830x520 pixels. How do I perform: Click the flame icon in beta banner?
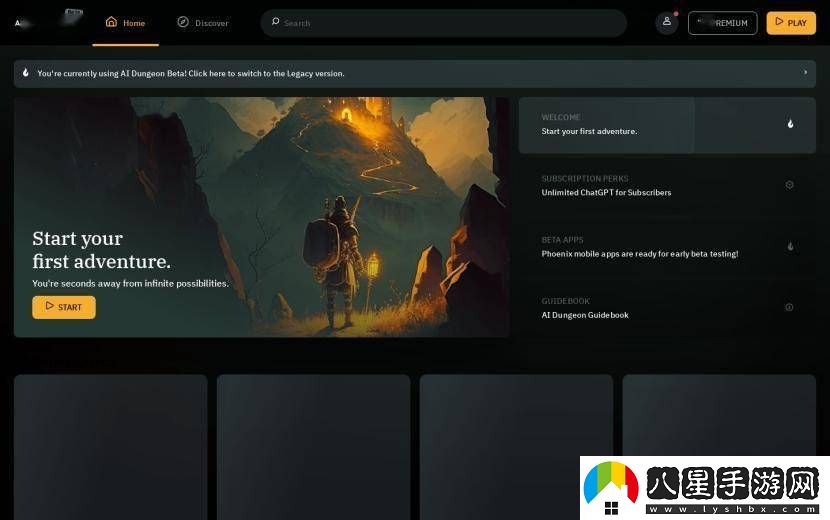26,73
